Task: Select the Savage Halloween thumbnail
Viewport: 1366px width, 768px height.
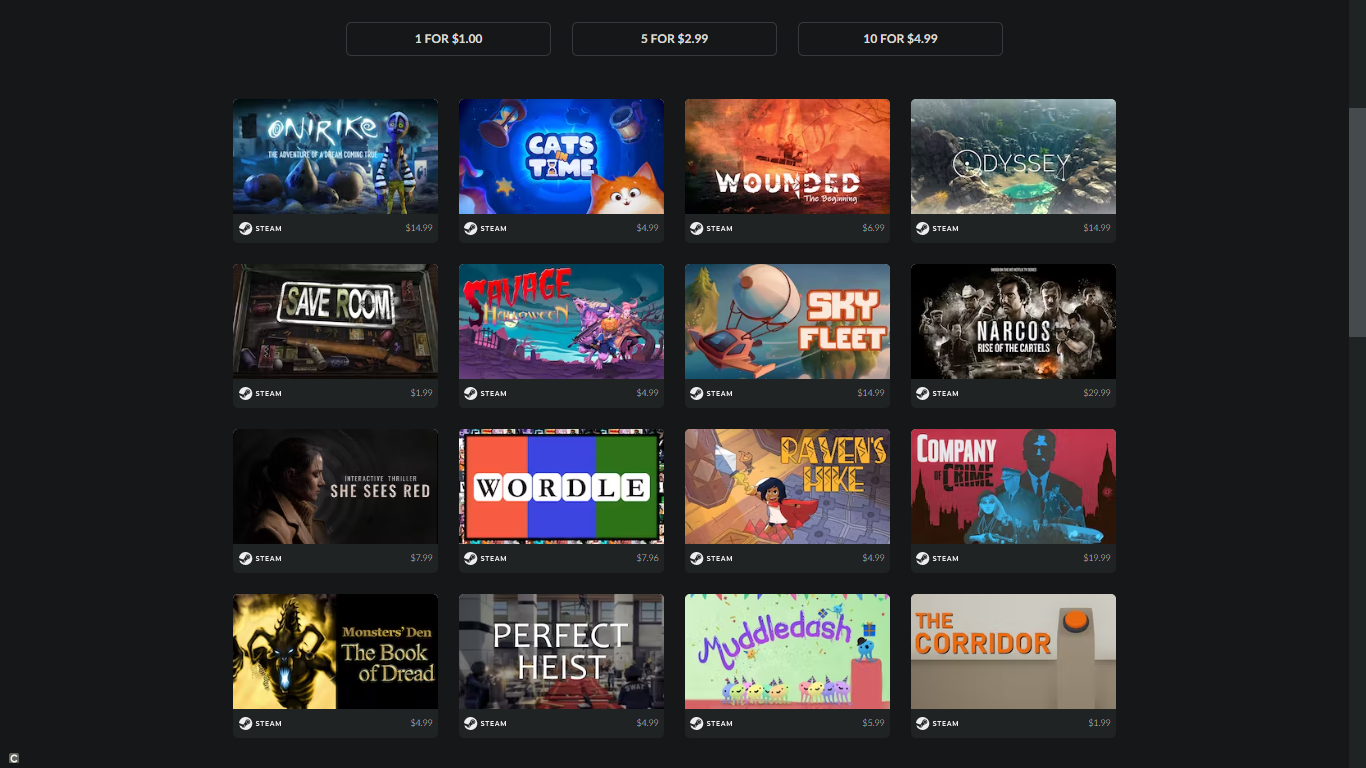Action: 561,321
